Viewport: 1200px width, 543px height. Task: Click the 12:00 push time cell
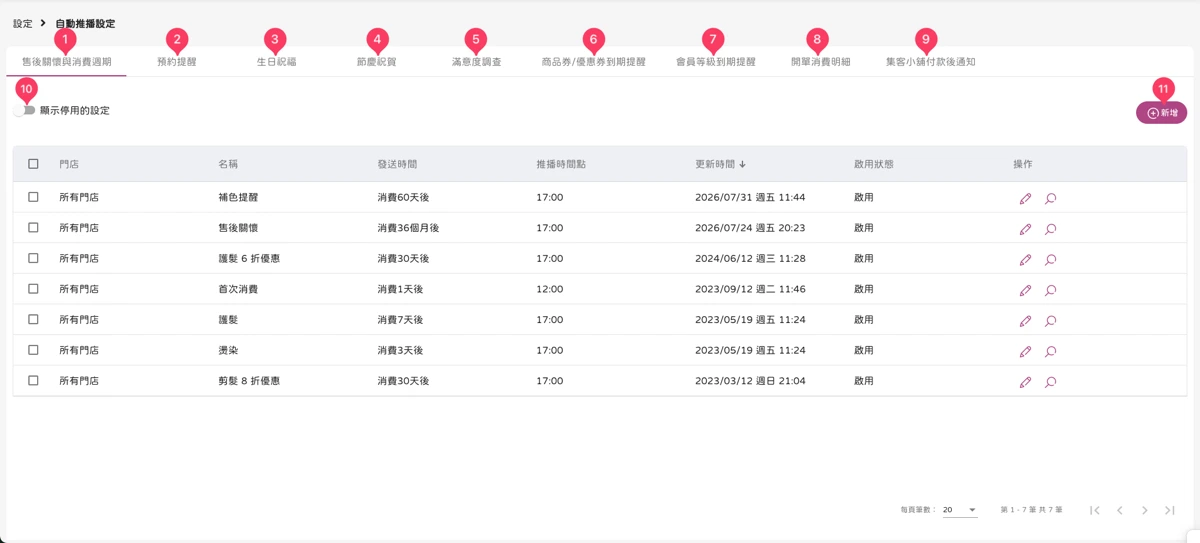(x=549, y=289)
